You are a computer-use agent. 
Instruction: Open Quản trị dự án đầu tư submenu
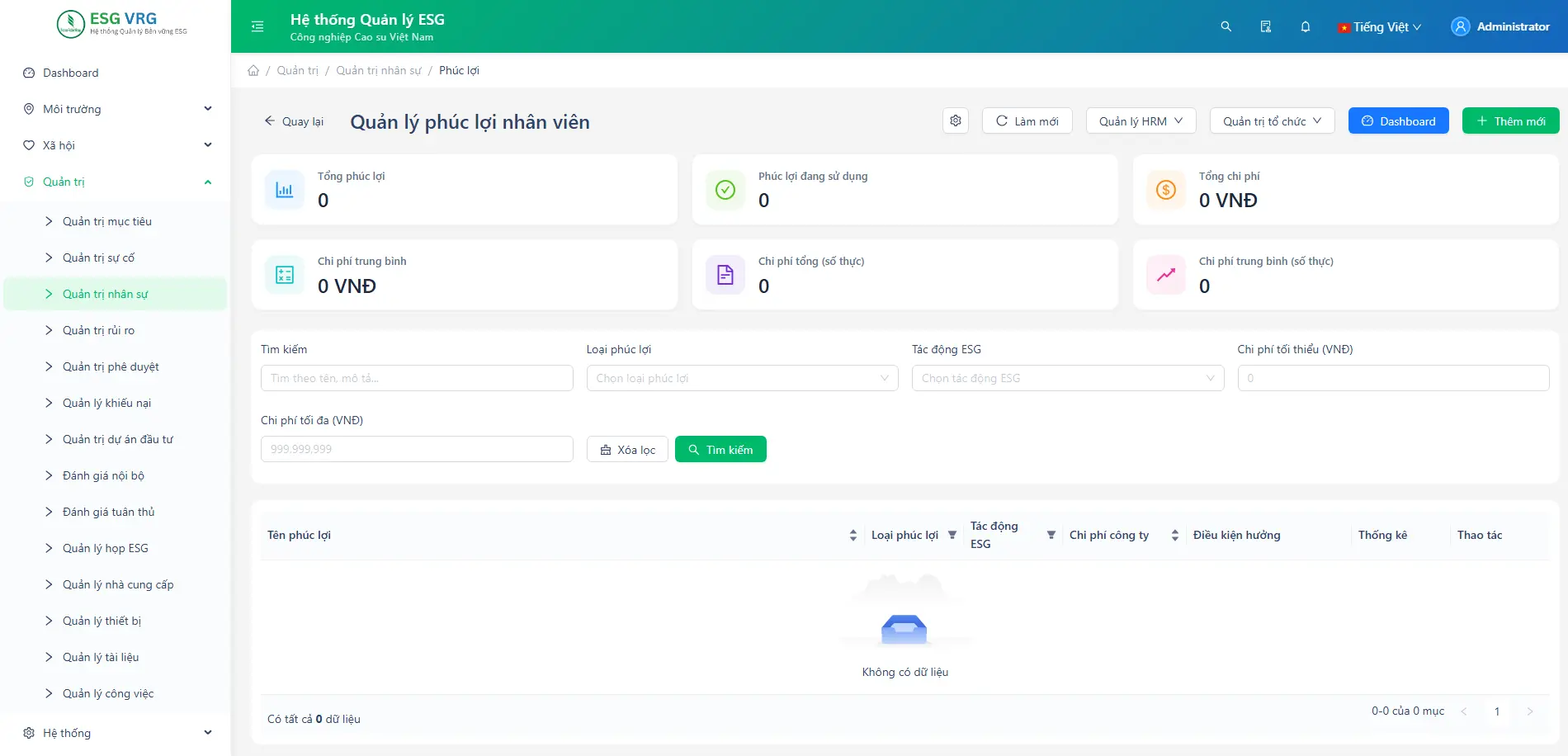[116, 439]
